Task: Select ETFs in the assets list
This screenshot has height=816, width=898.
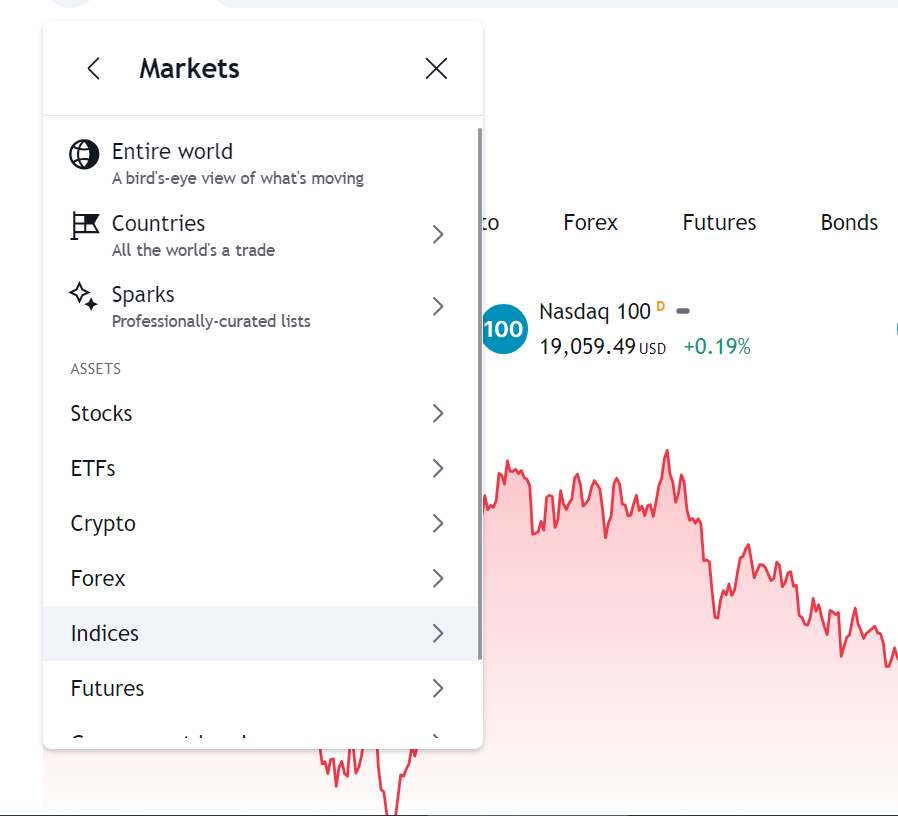Action: (x=260, y=468)
